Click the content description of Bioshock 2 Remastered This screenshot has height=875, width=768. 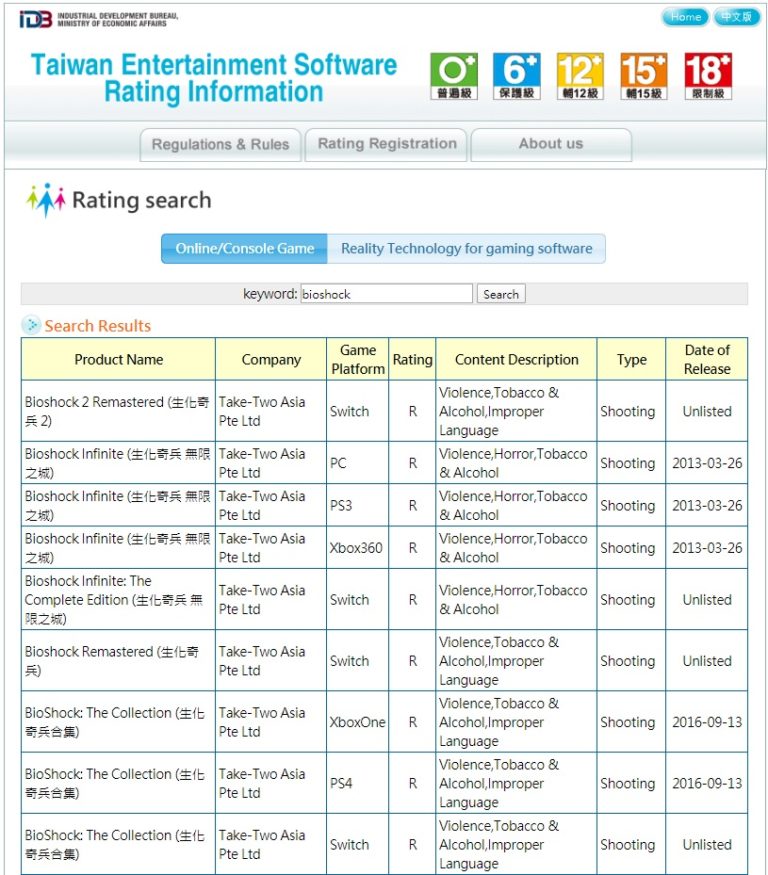[499, 411]
